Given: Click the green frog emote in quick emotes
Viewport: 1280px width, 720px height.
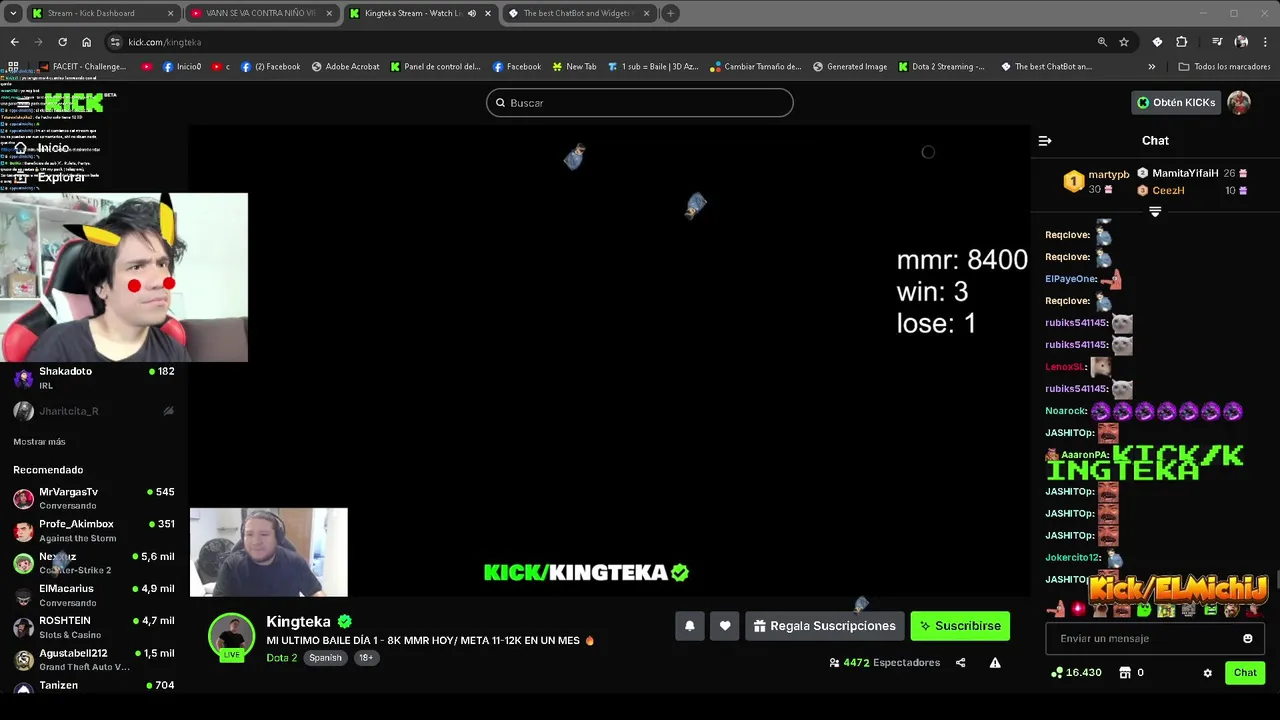Looking at the screenshot, I should click(x=1143, y=610).
